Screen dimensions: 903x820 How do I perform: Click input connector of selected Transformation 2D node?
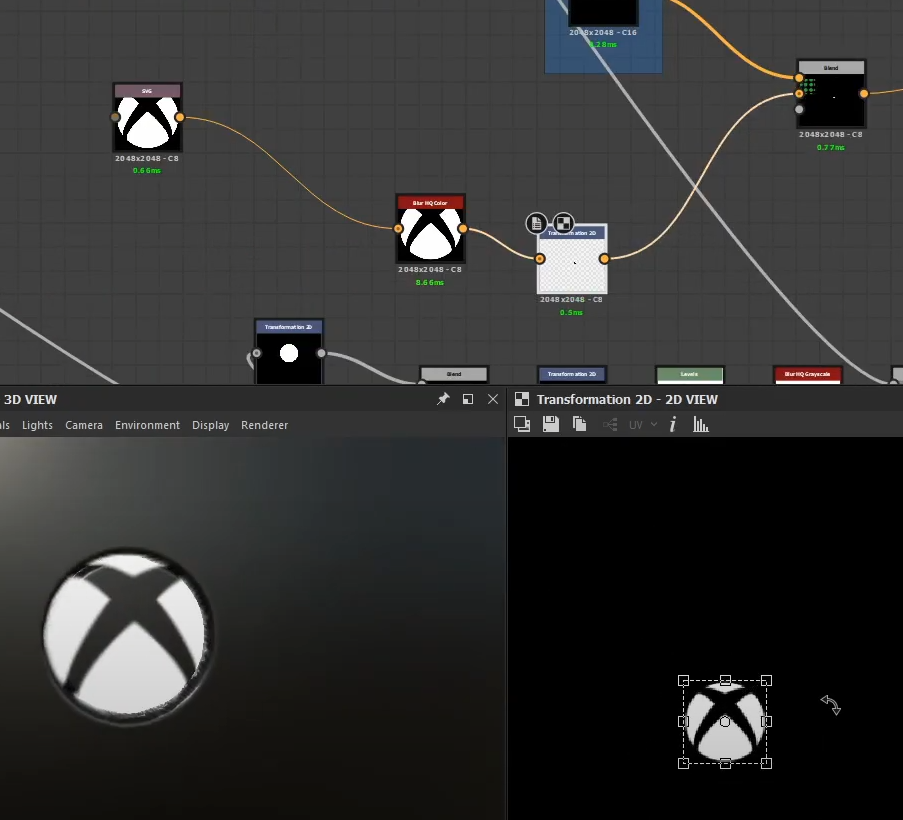pyautogui.click(x=540, y=259)
